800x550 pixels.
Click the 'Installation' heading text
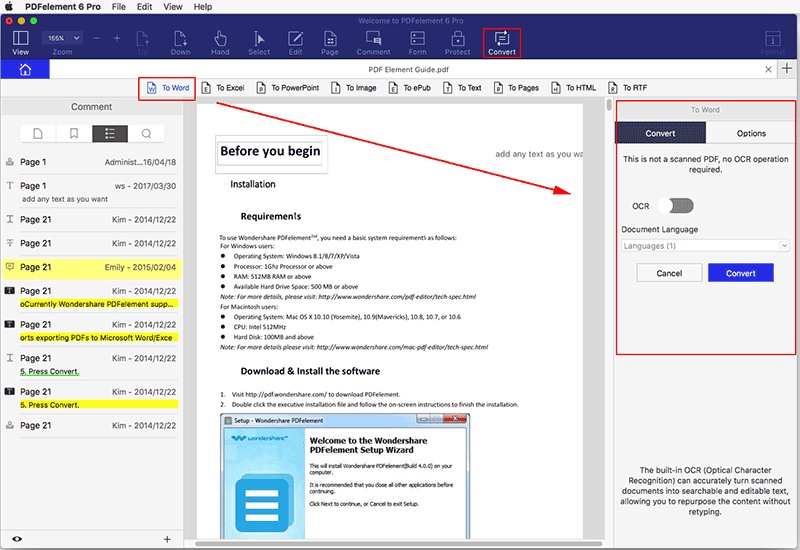253,184
